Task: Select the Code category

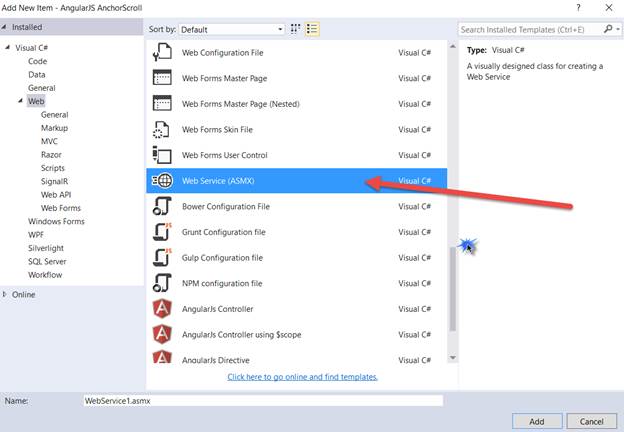Action: [x=37, y=61]
